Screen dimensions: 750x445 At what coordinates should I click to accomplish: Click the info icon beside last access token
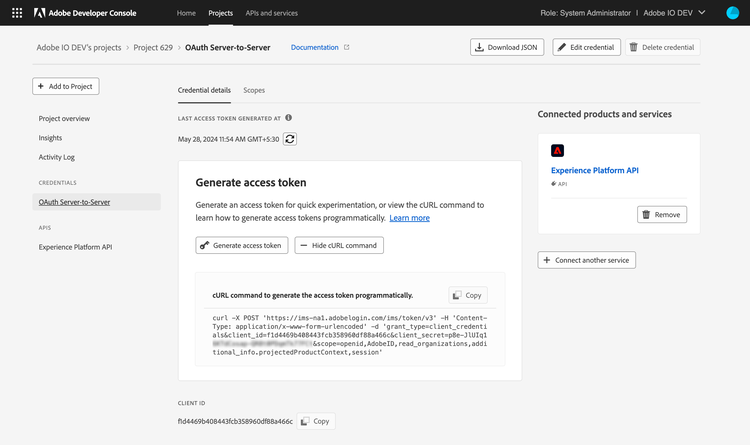[x=289, y=117]
